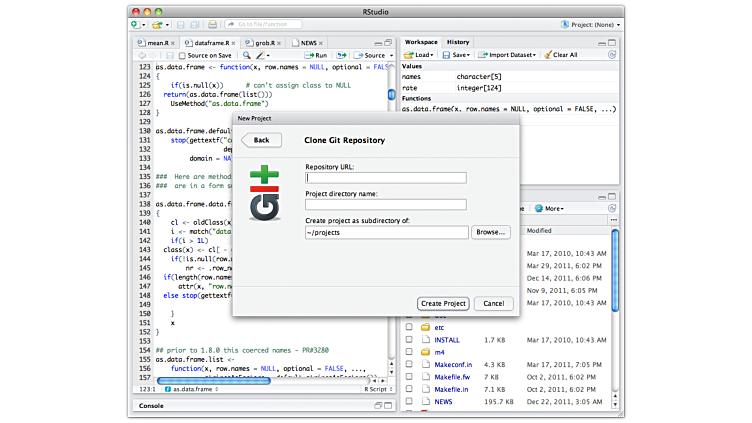This screenshot has height=423, width=752.
Task: Check the box next to INSTALL file
Action: [x=409, y=340]
